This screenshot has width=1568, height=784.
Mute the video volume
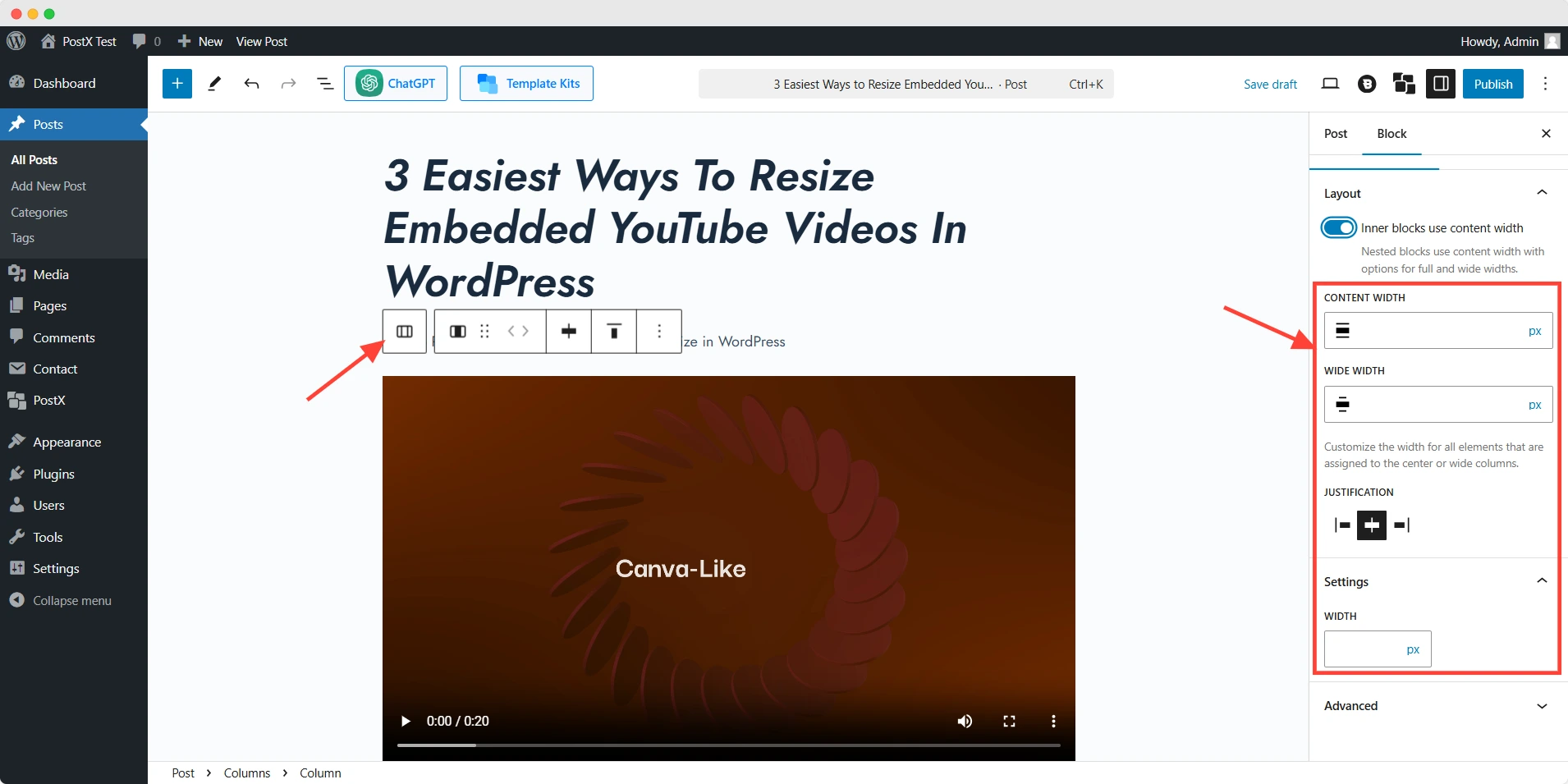tap(965, 721)
